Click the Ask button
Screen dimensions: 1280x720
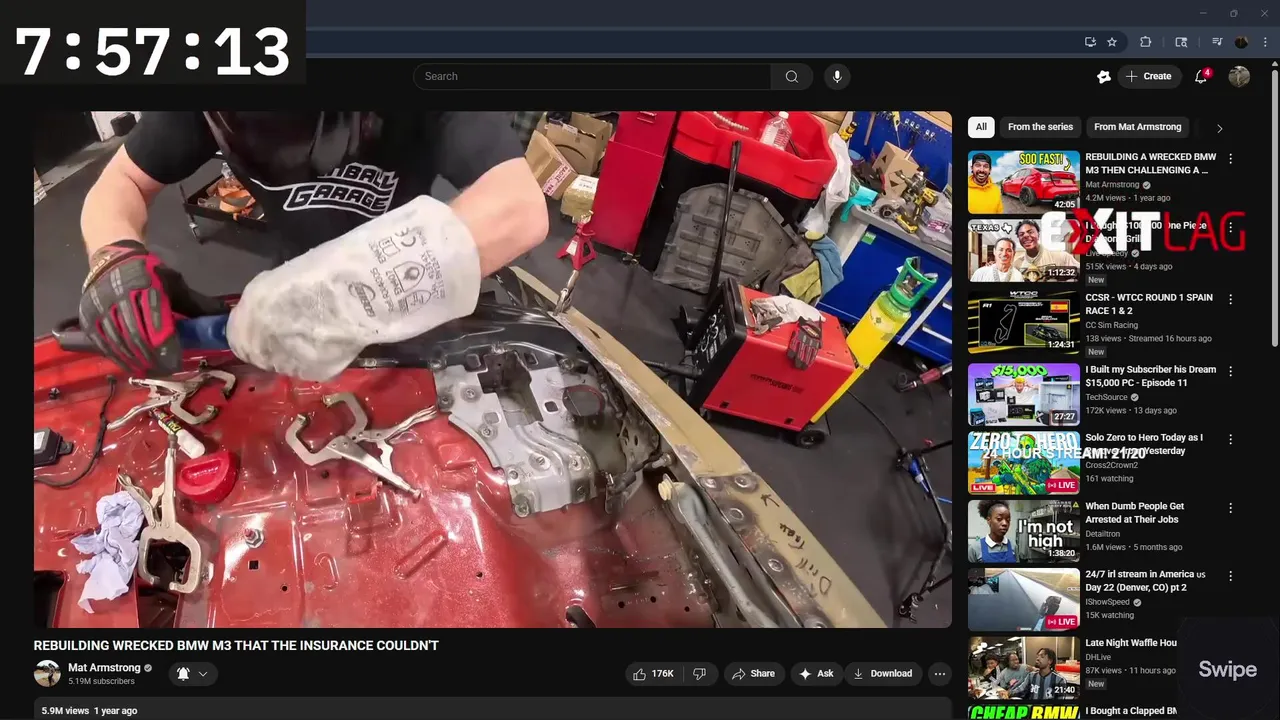tap(816, 674)
